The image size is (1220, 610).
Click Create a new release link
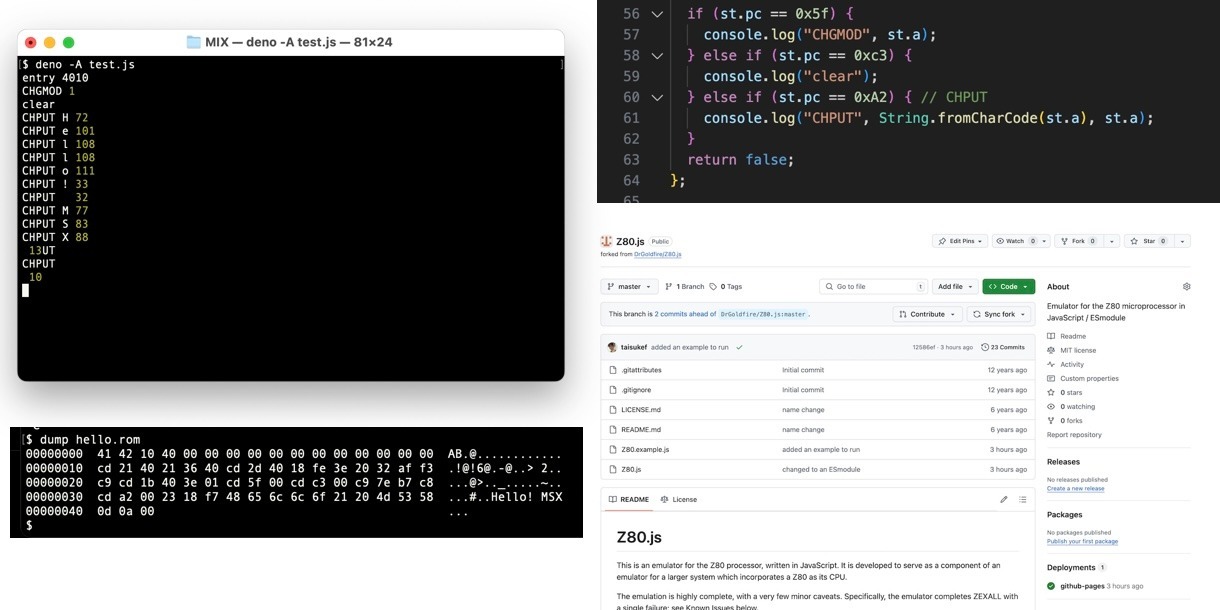point(1076,489)
